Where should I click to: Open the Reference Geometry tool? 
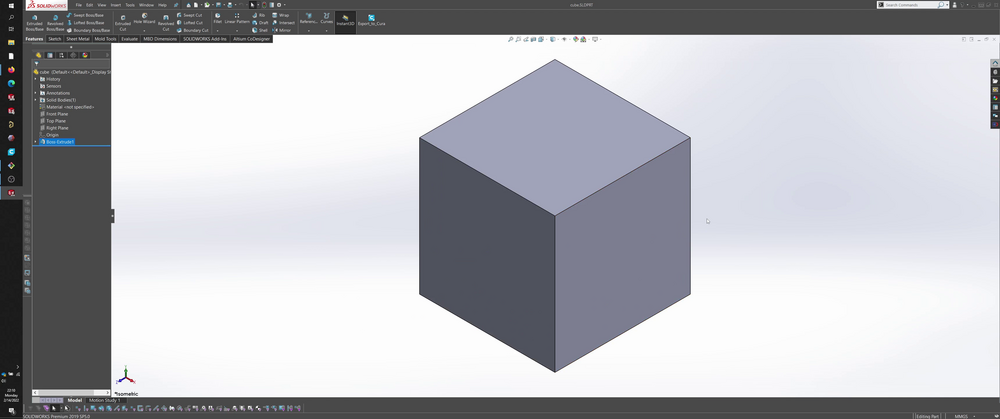point(309,18)
